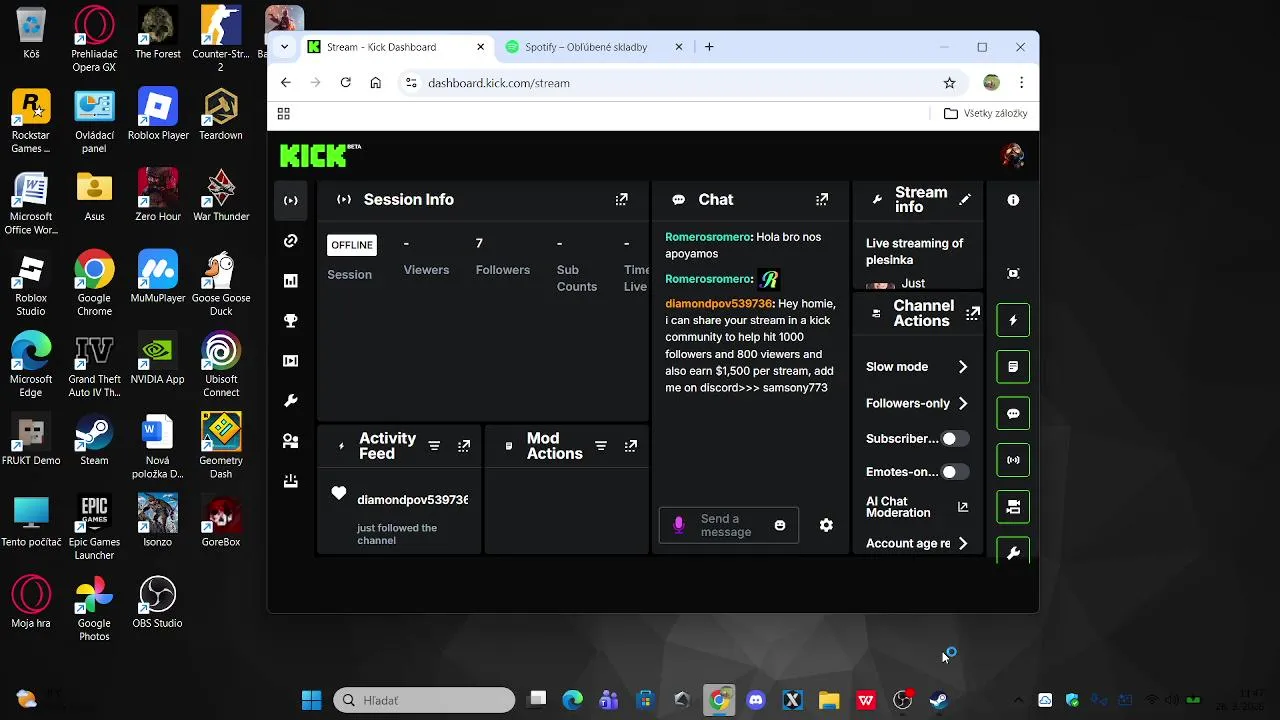1280x720 pixels.
Task: Pop out the Activity Feed panel
Action: click(464, 446)
